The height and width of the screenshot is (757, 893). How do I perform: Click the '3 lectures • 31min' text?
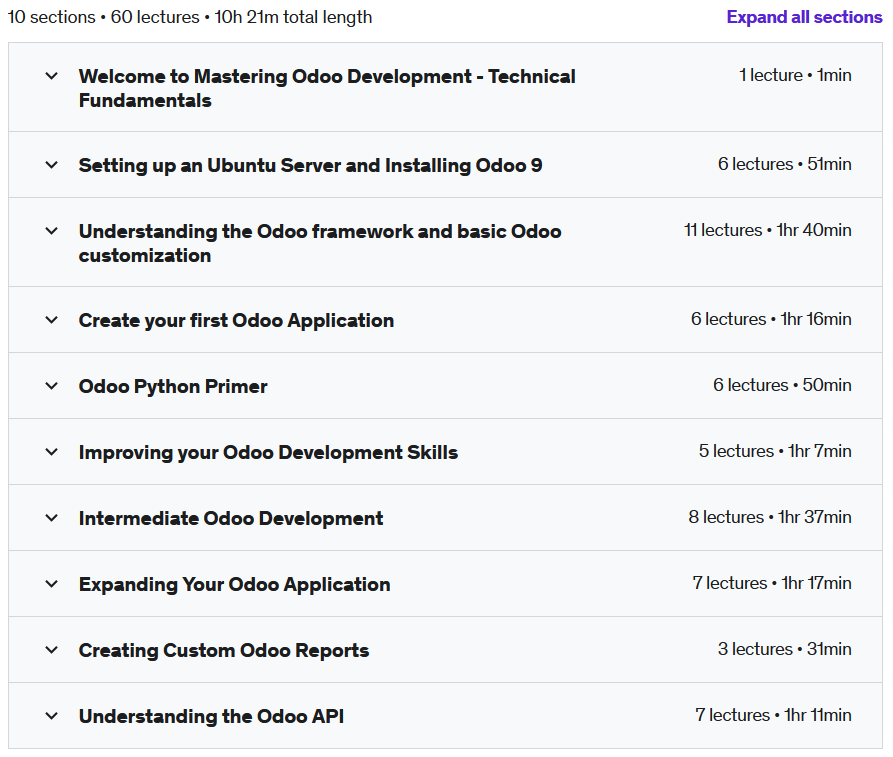785,649
